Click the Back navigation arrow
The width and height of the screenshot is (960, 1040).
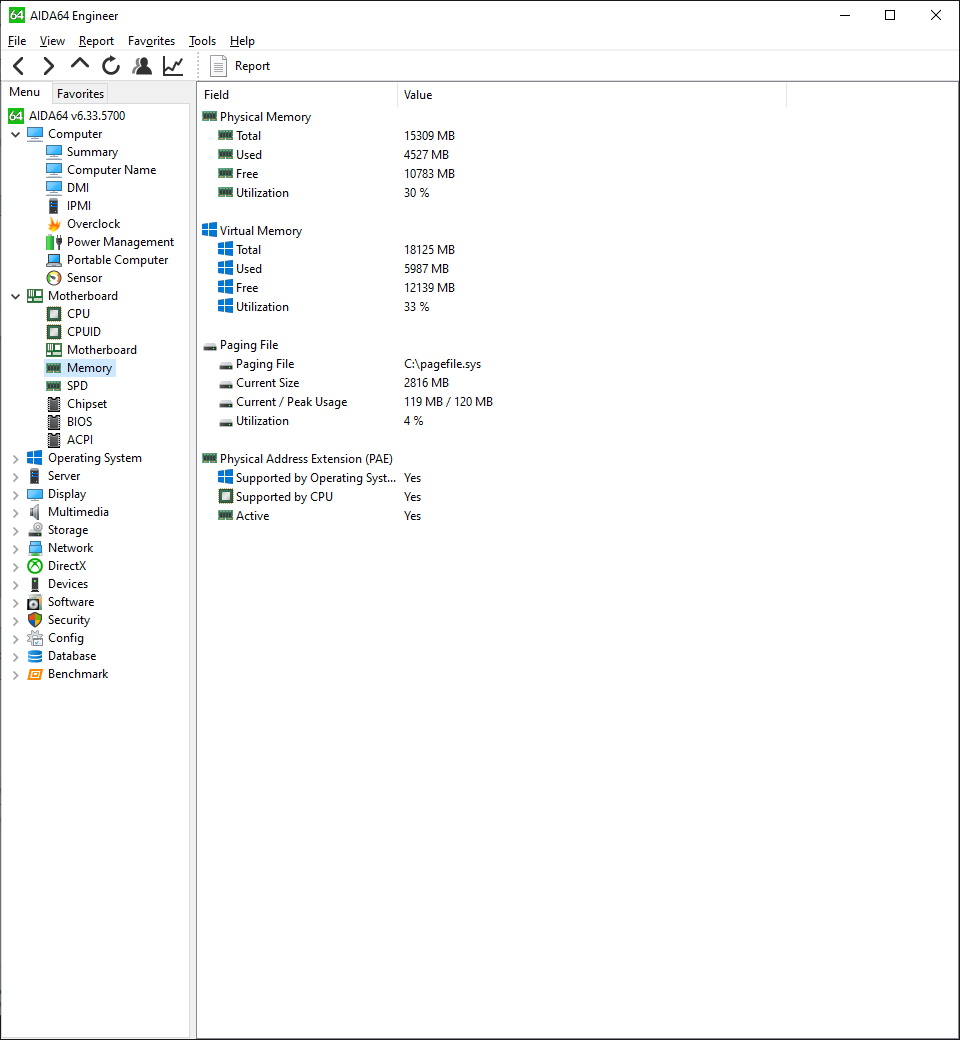[19, 66]
